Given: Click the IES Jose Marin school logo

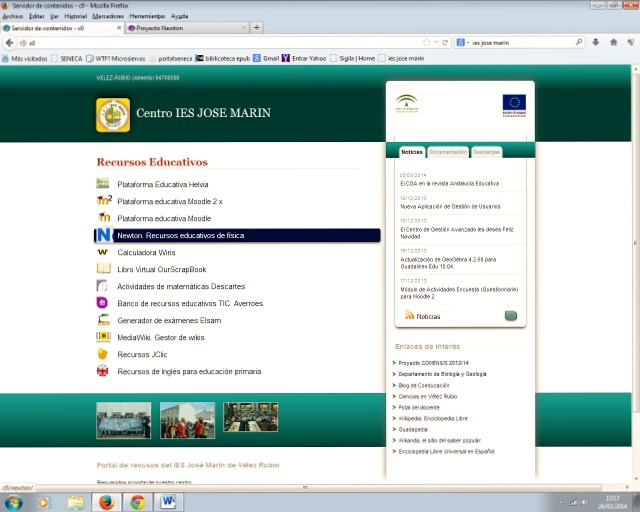Looking at the screenshot, I should [x=113, y=115].
